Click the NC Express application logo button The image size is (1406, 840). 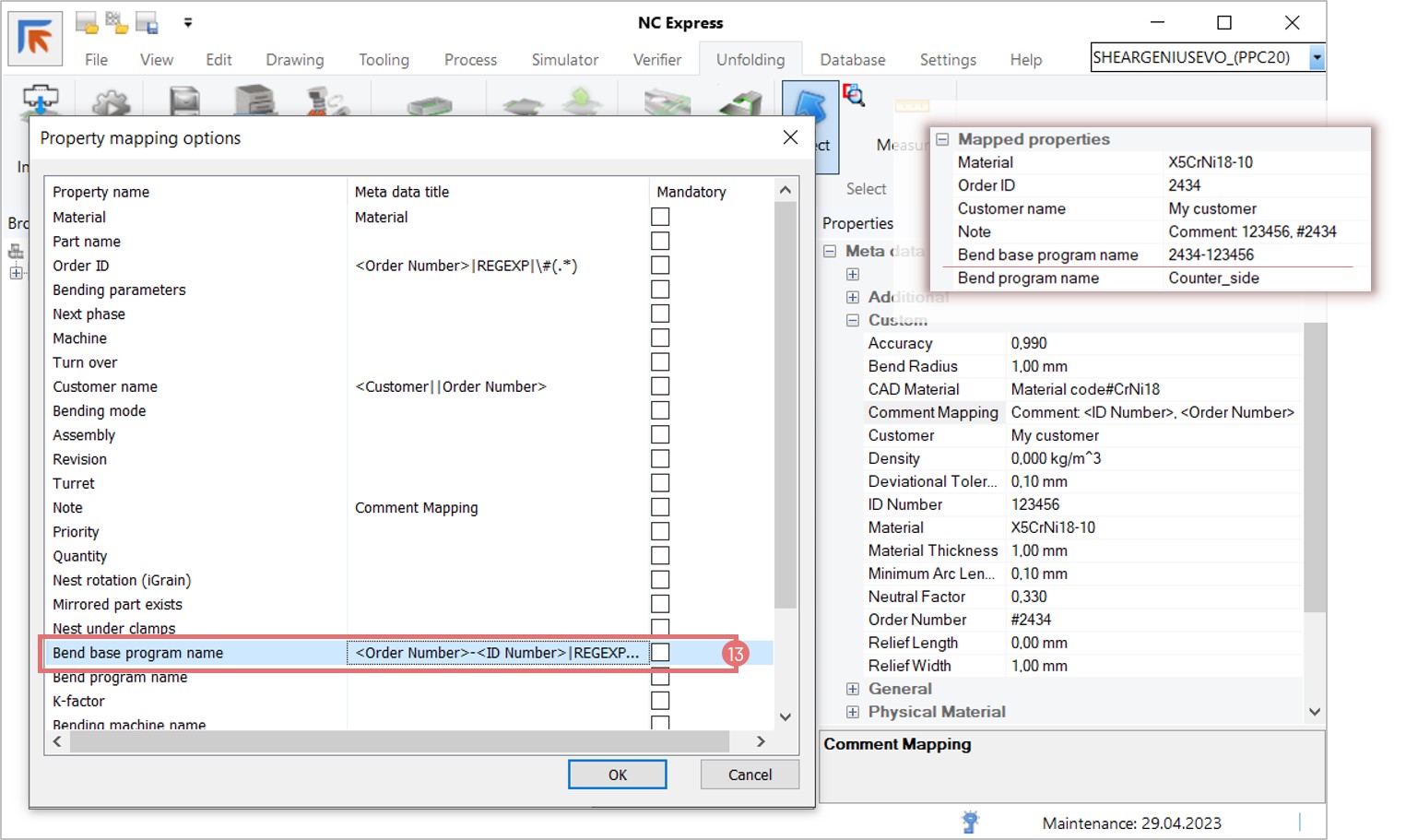[35, 39]
